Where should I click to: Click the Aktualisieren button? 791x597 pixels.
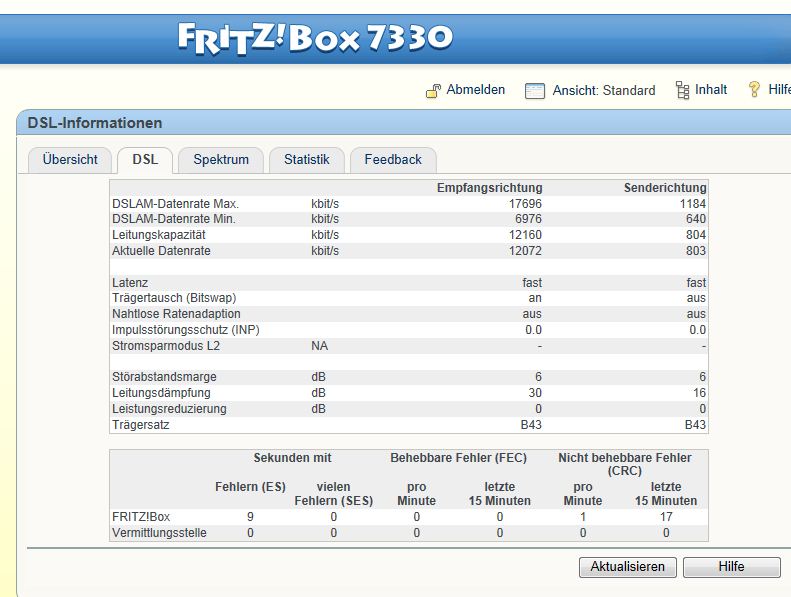pos(628,567)
